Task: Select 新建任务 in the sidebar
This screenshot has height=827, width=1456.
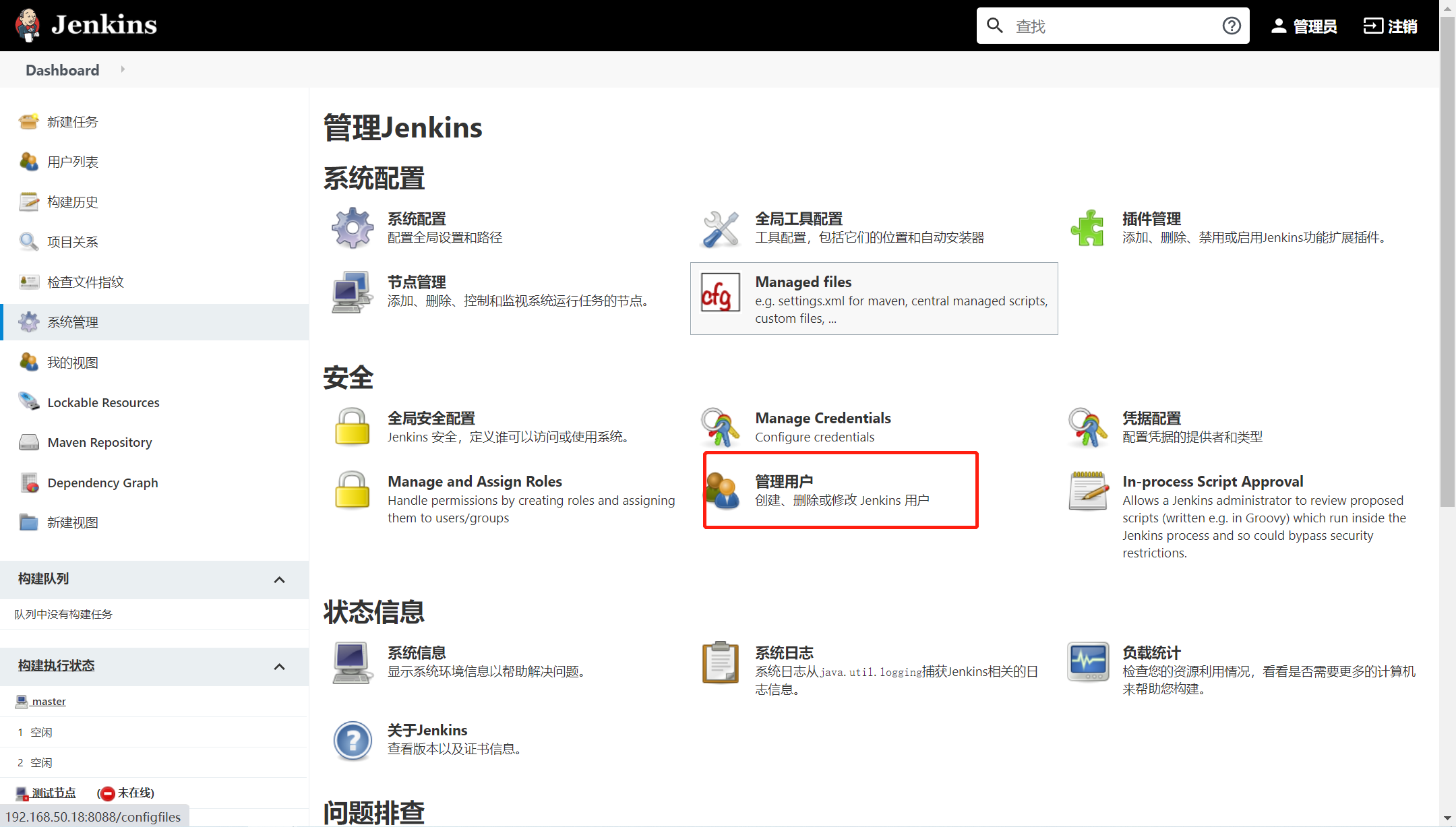Action: tap(73, 121)
